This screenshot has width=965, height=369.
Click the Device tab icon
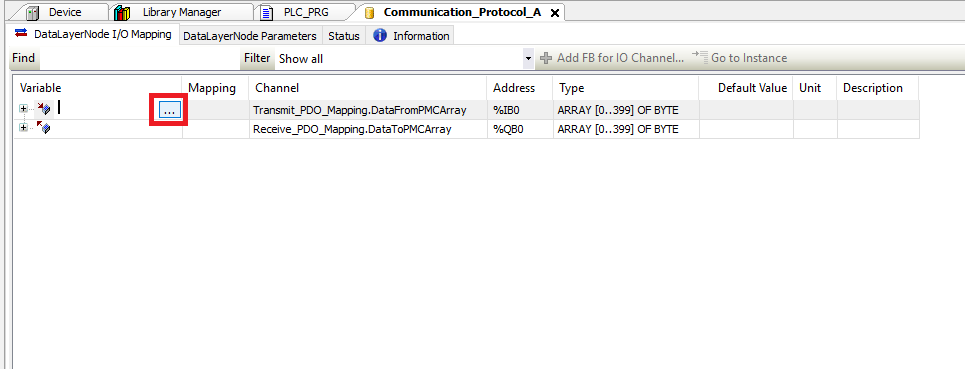point(33,12)
